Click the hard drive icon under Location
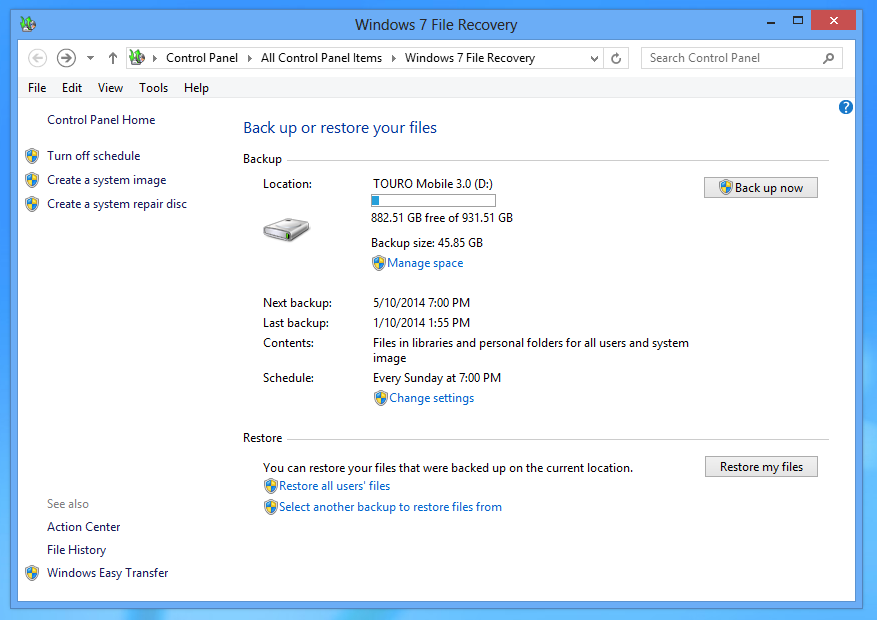877x620 pixels. click(286, 229)
